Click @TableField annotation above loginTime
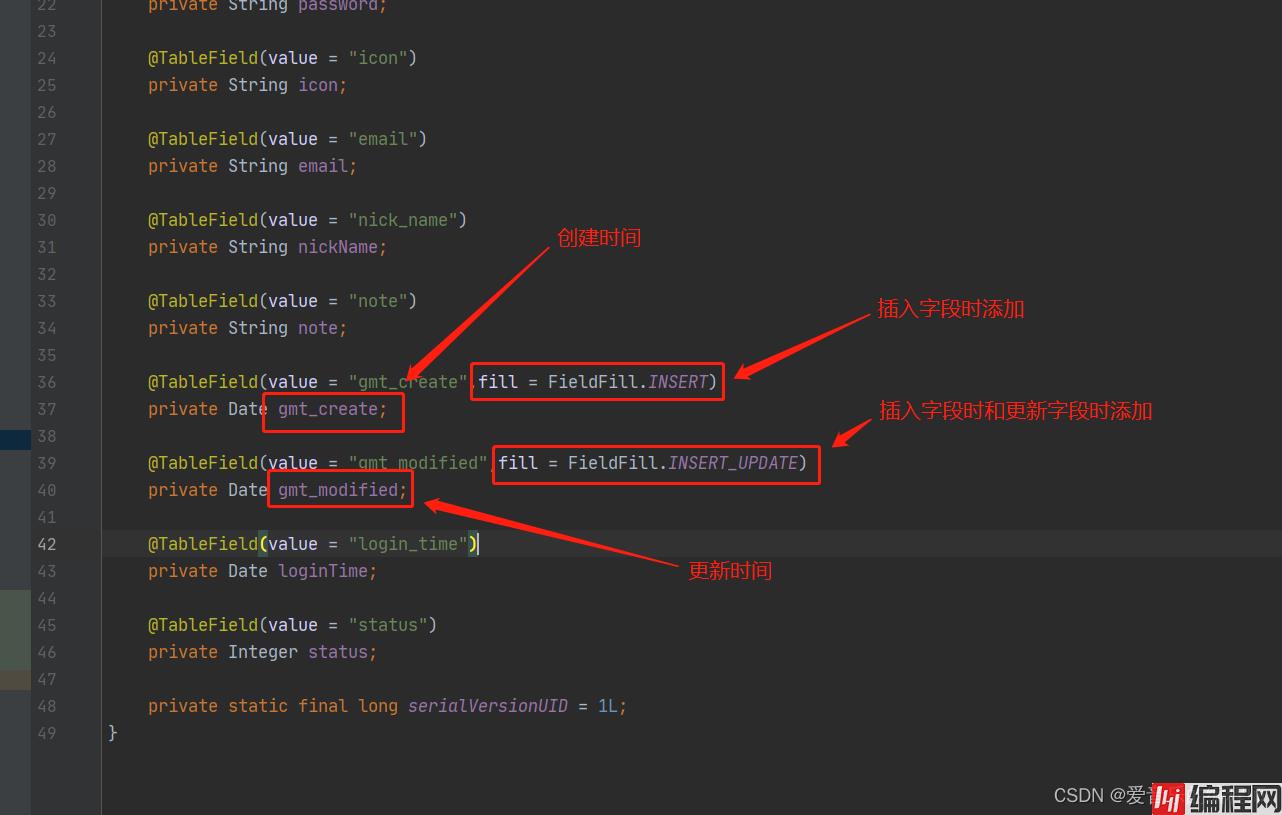1282x815 pixels. (x=203, y=544)
